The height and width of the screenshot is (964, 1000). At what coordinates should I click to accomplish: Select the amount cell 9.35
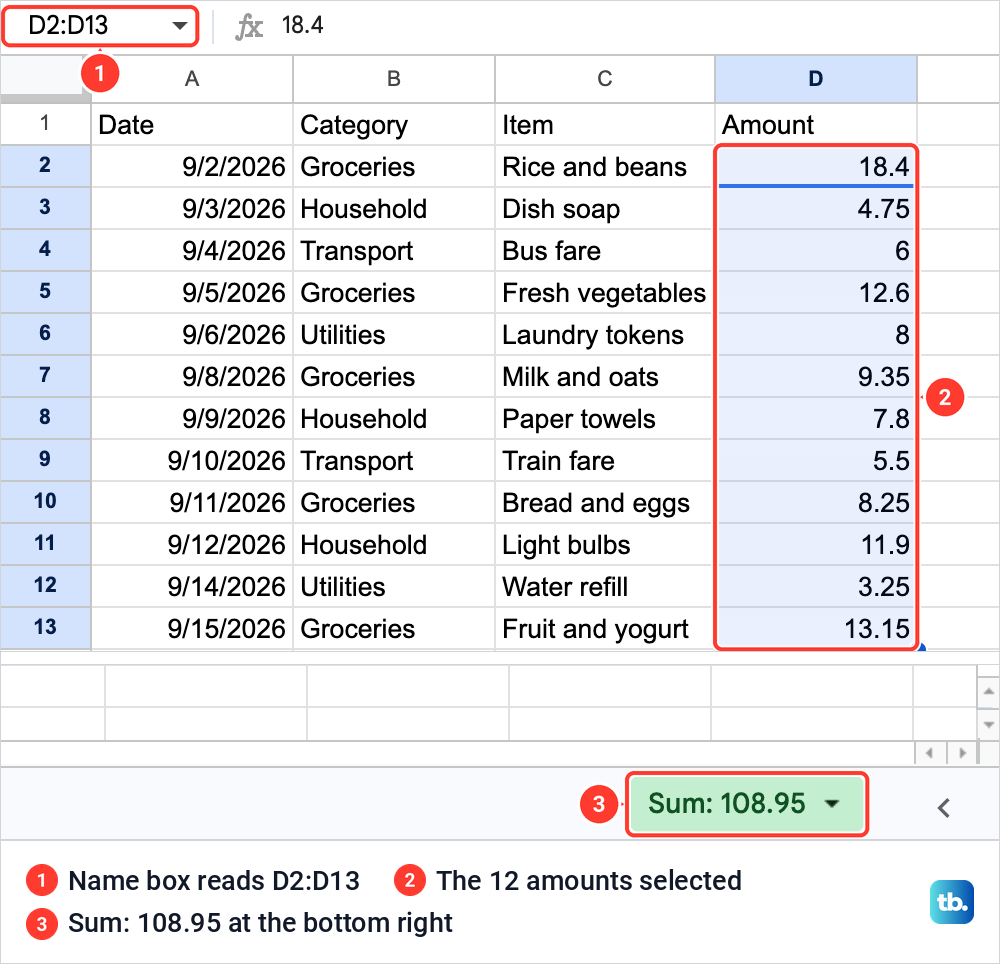816,376
